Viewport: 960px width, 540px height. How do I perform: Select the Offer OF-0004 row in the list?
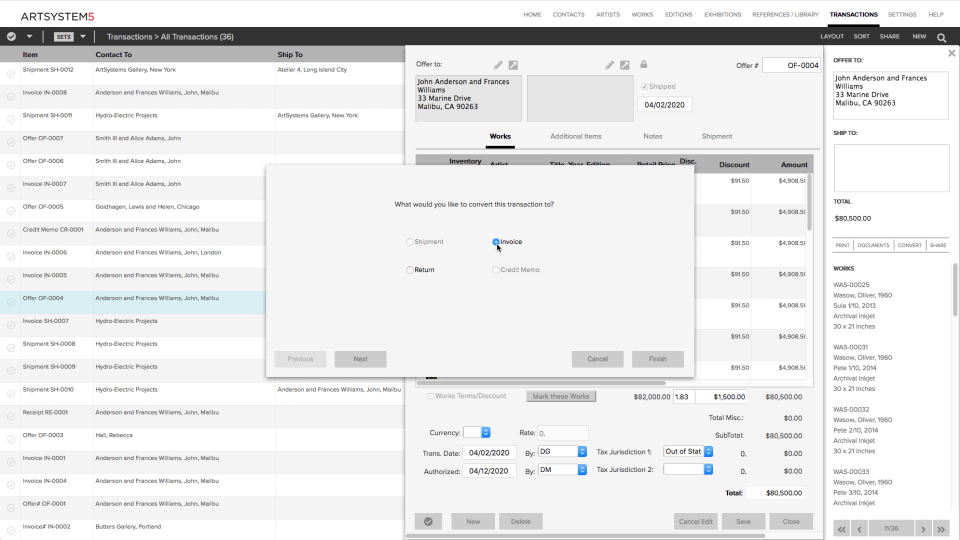click(x=133, y=302)
